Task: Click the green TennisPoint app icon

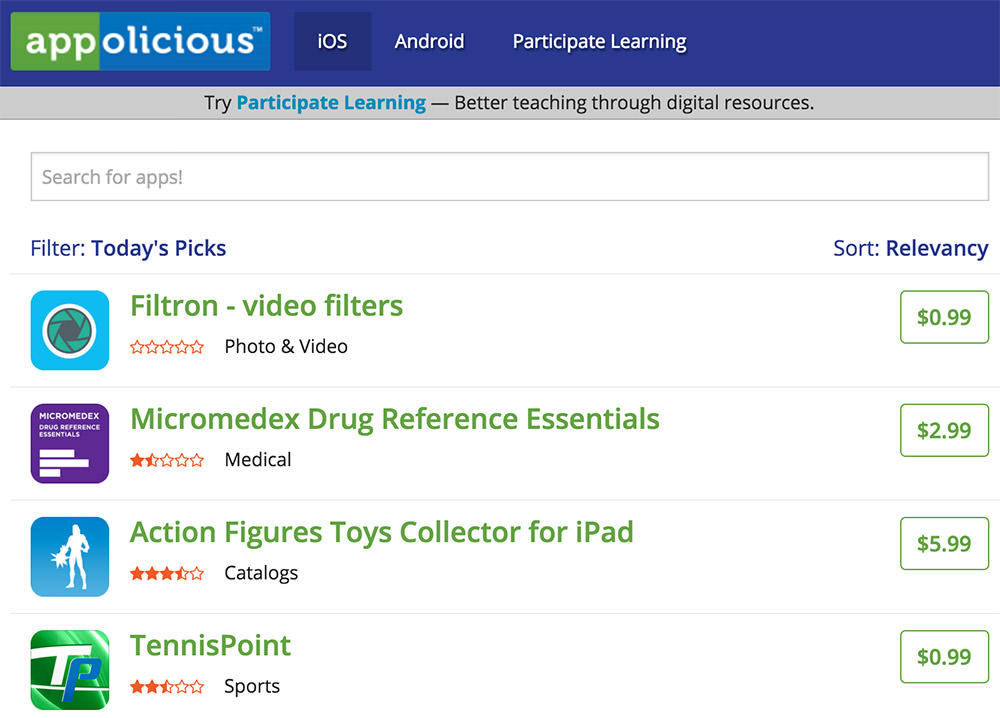Action: tap(70, 669)
